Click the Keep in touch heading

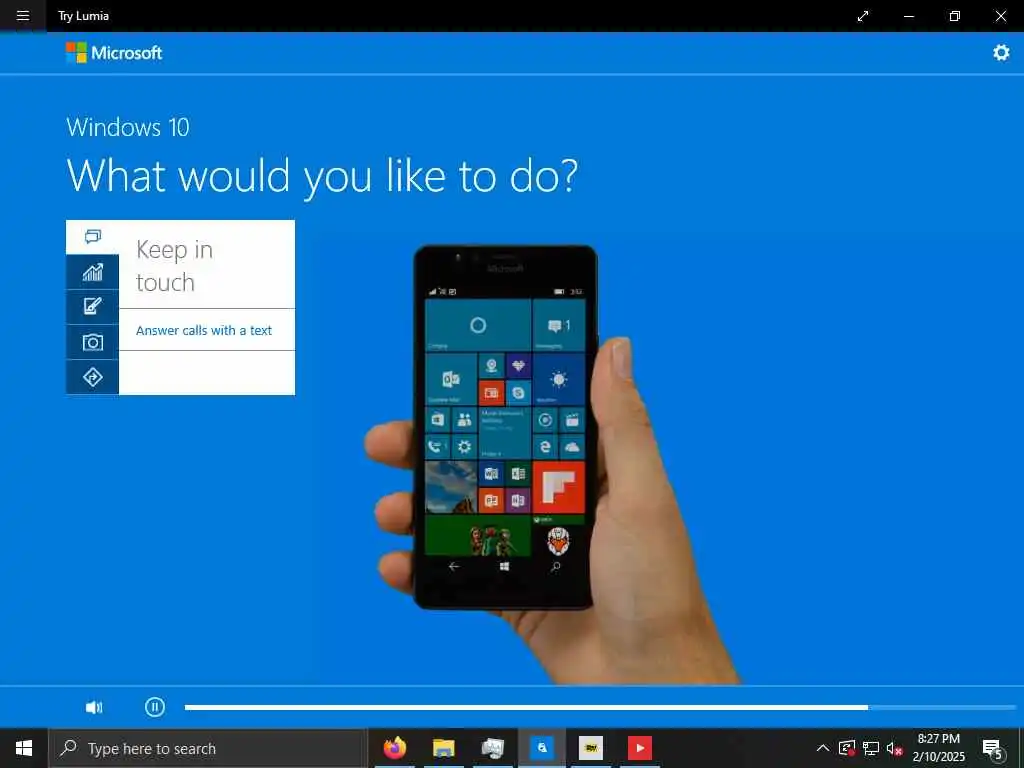point(174,266)
